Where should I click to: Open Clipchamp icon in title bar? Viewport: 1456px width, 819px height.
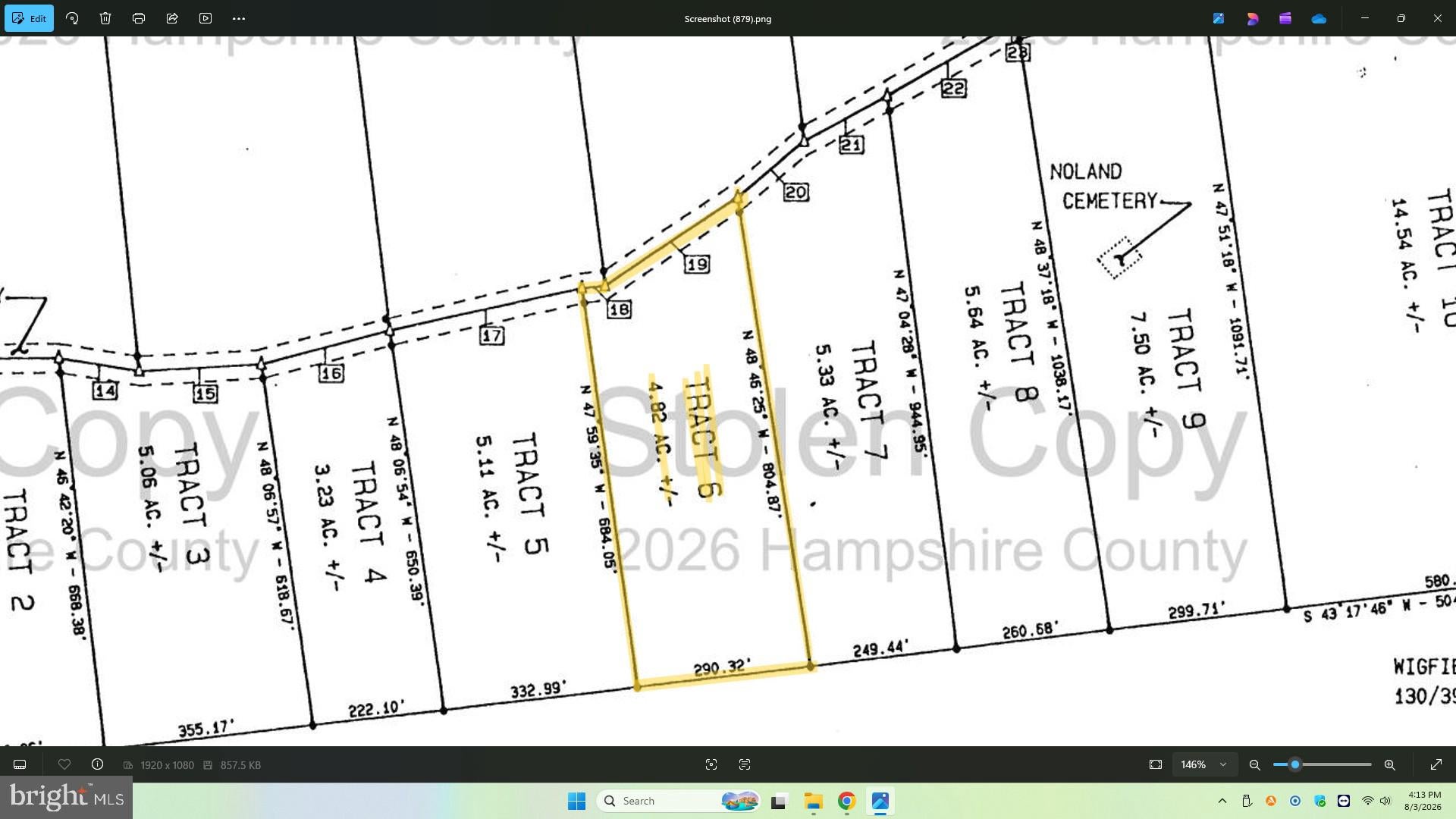[x=1285, y=18]
